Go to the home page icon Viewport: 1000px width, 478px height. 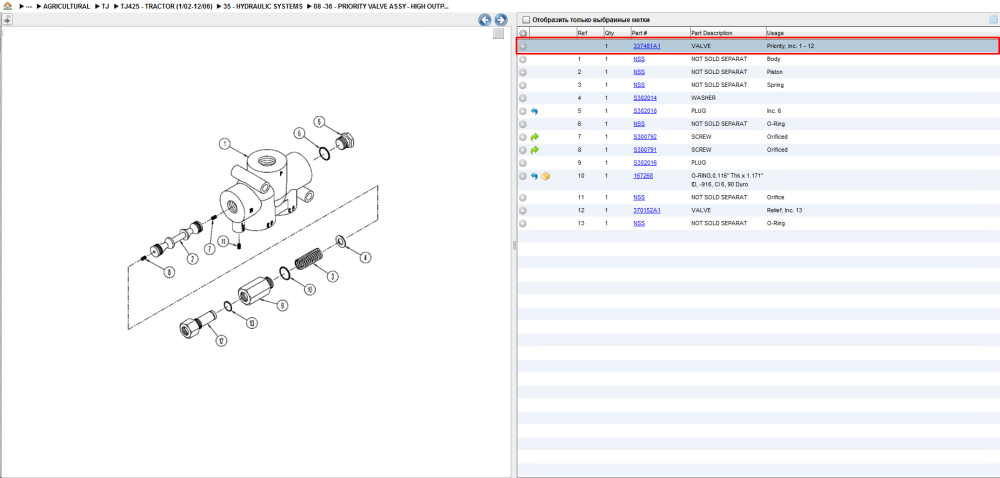(x=7, y=6)
